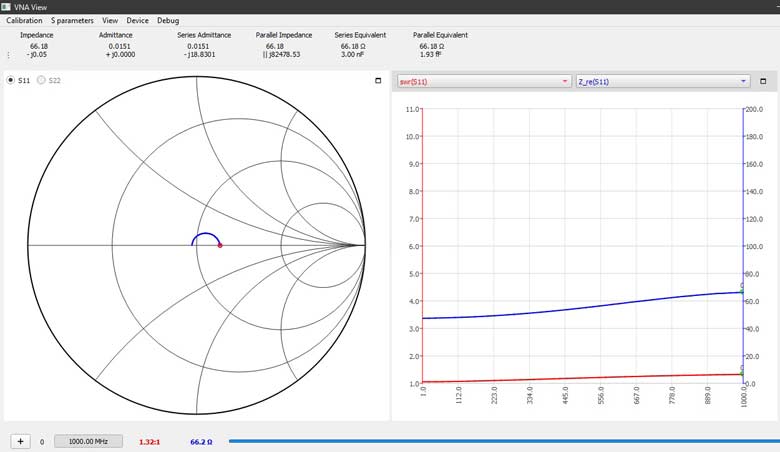Open the S parameters menu
Screen dimensions: 780x452
click(72, 20)
